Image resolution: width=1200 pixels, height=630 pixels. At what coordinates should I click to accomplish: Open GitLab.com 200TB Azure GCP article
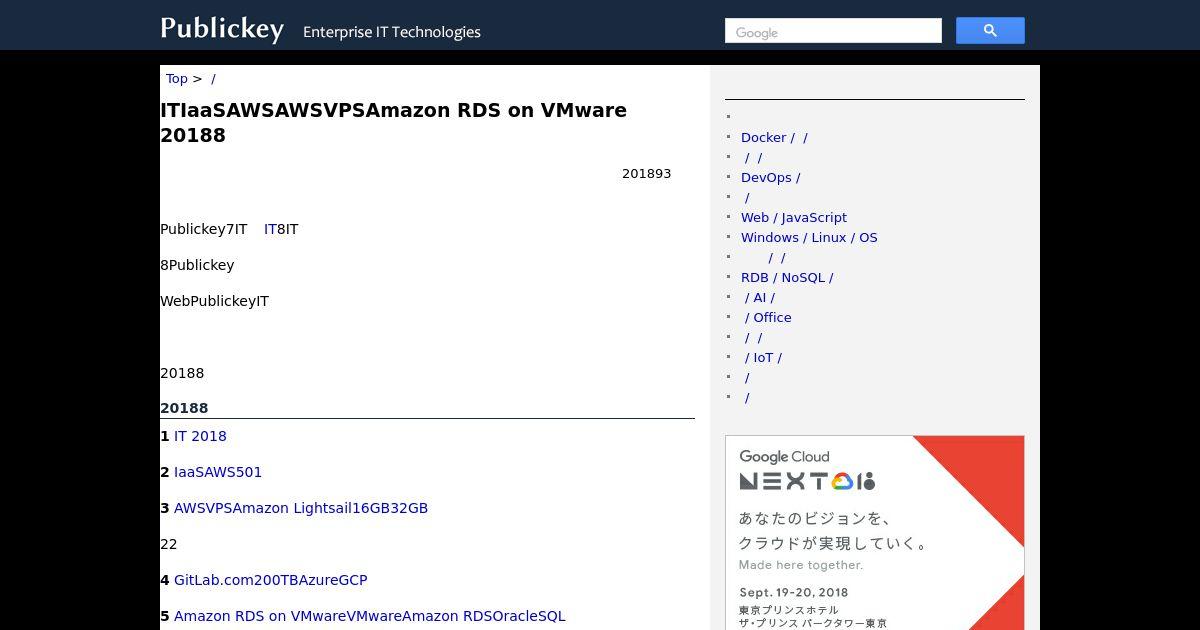click(271, 580)
